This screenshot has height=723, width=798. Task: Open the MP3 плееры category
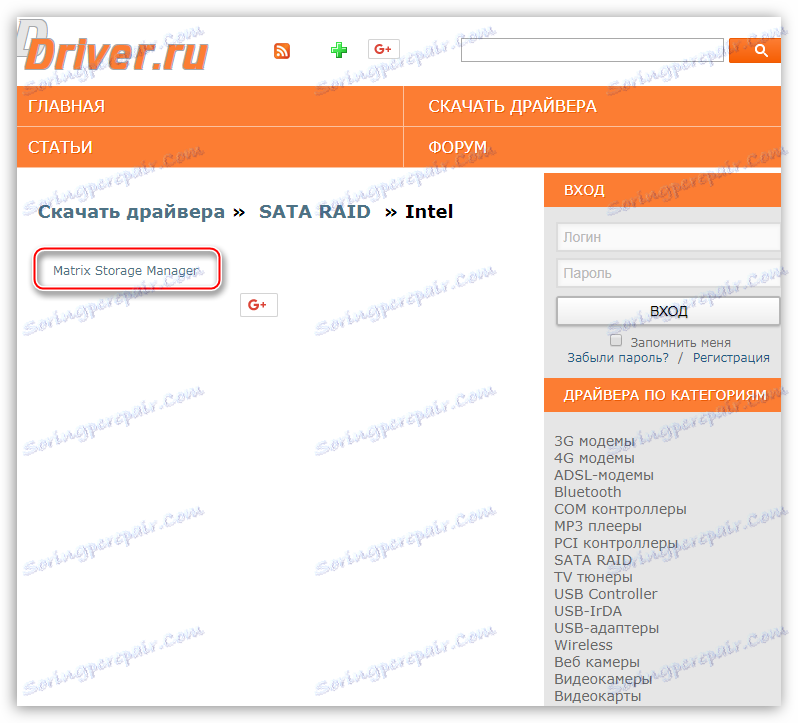[597, 526]
